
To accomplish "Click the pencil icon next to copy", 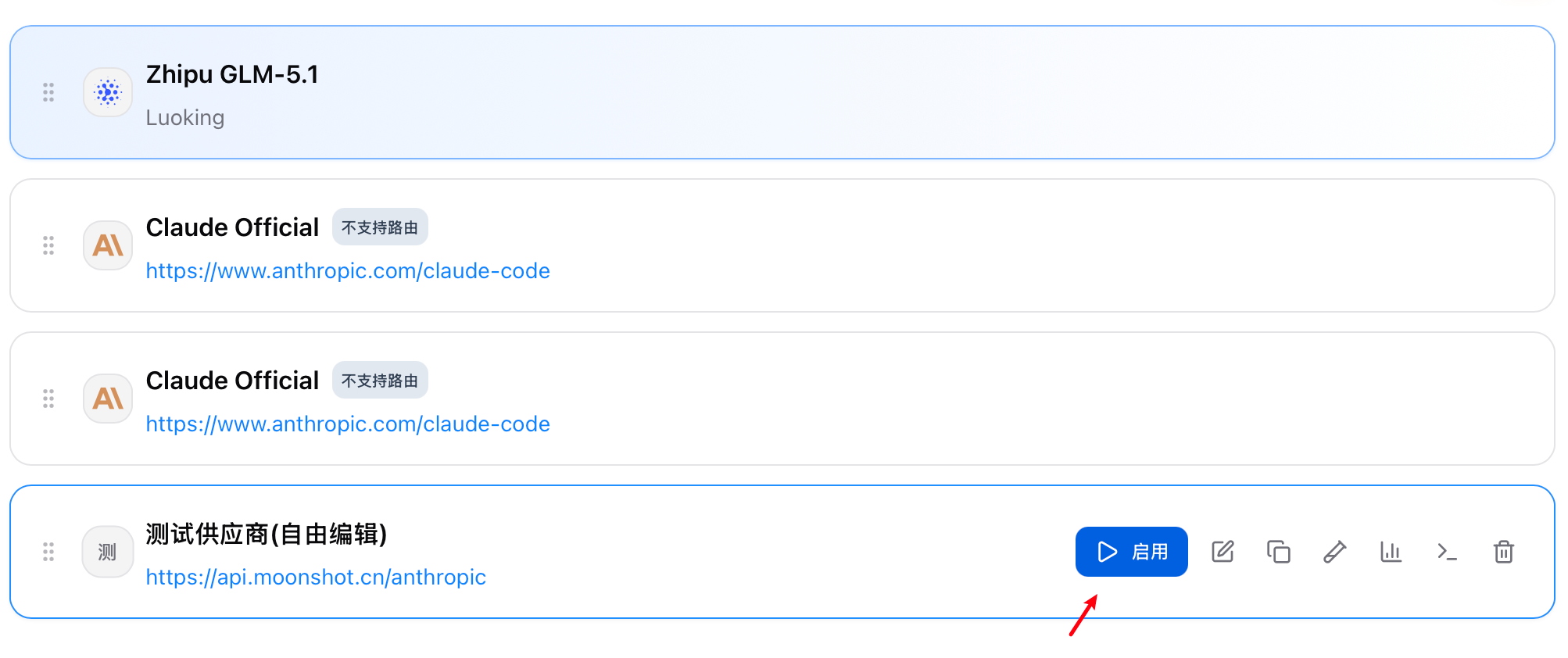I will [1335, 552].
